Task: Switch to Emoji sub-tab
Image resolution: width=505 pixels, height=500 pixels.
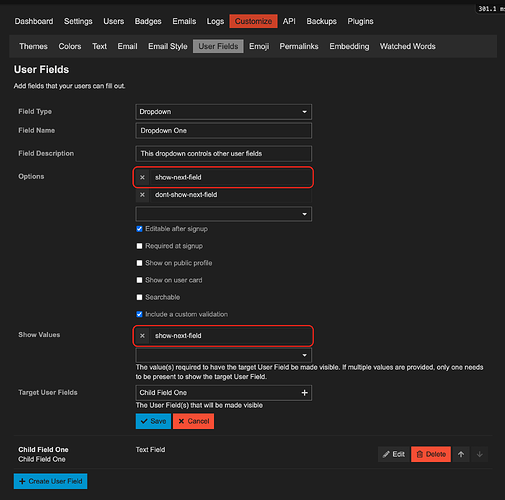Action: (259, 46)
